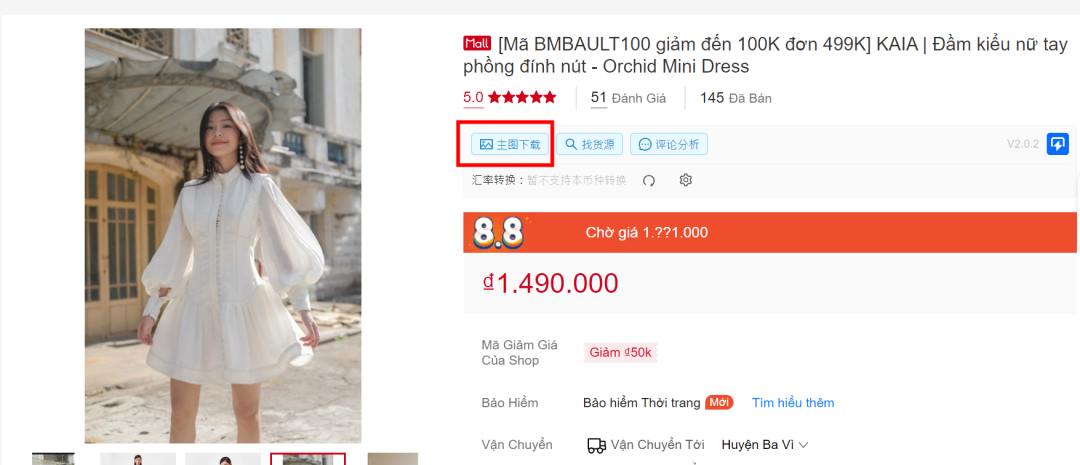Click the 5.0 rating score

point(473,97)
